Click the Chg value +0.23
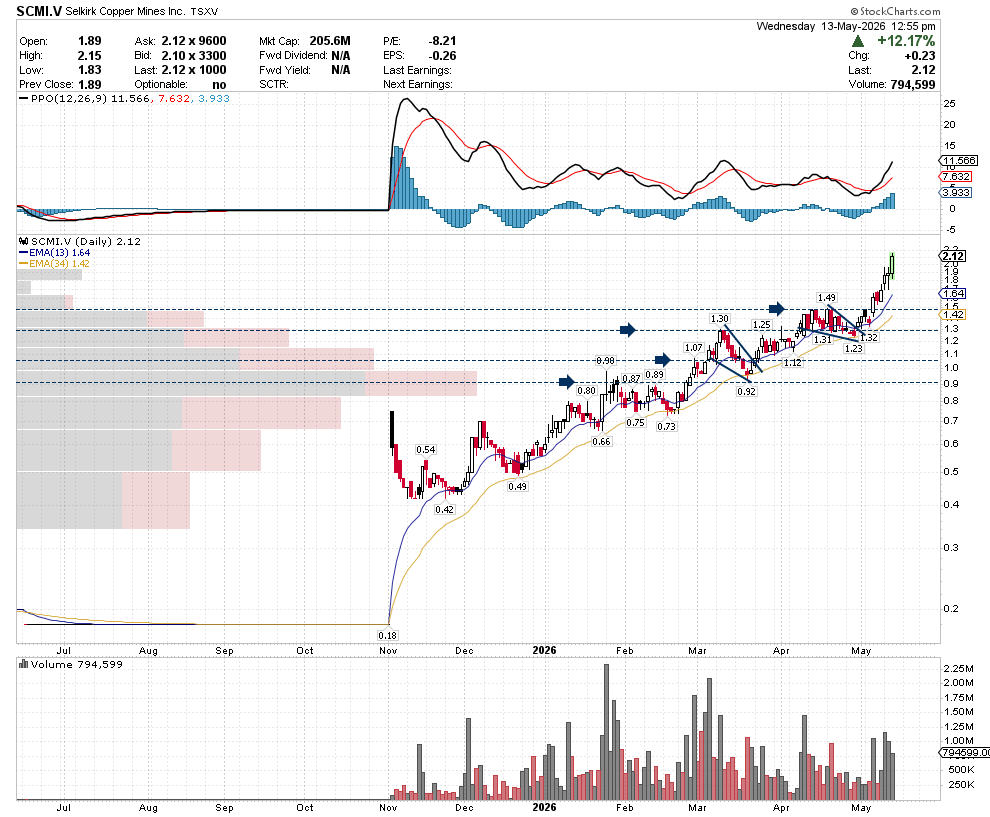990x817 pixels. coord(919,56)
